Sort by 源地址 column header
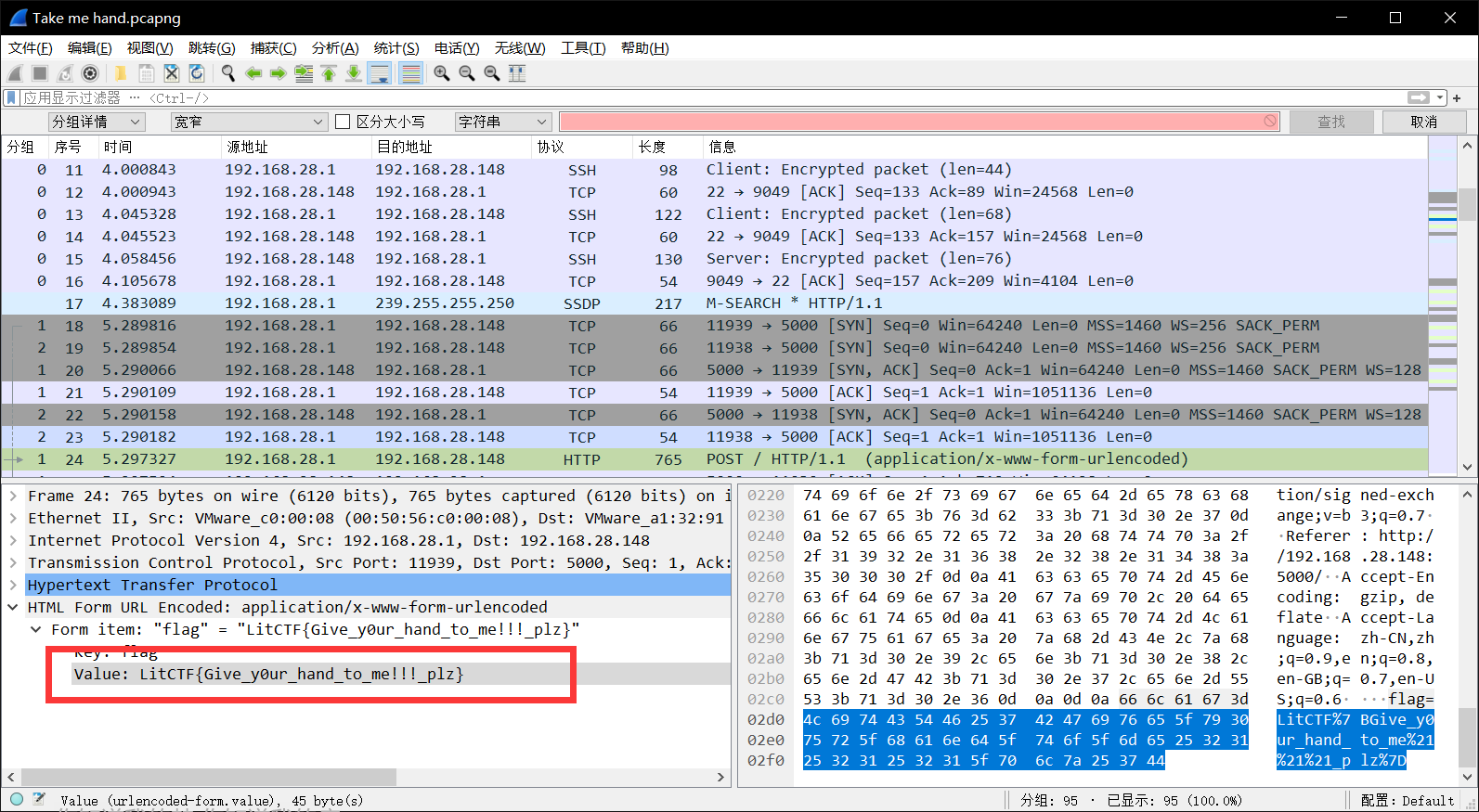The width and height of the screenshot is (1479, 812). click(x=296, y=147)
